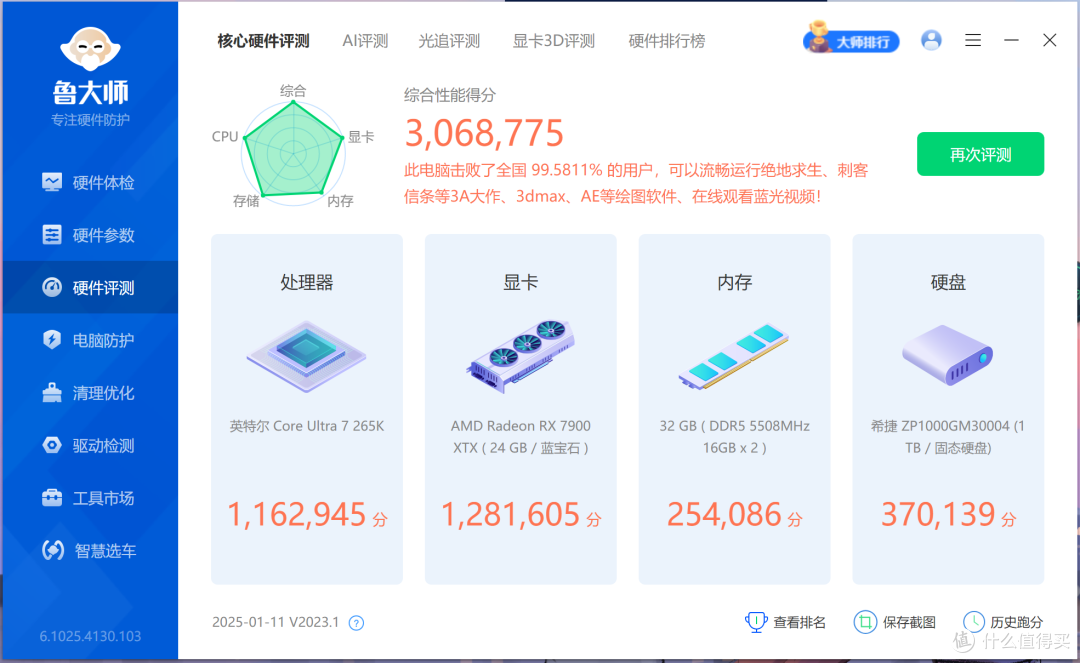
Task: Click the 硬件体检 monitor icon
Action: click(52, 182)
